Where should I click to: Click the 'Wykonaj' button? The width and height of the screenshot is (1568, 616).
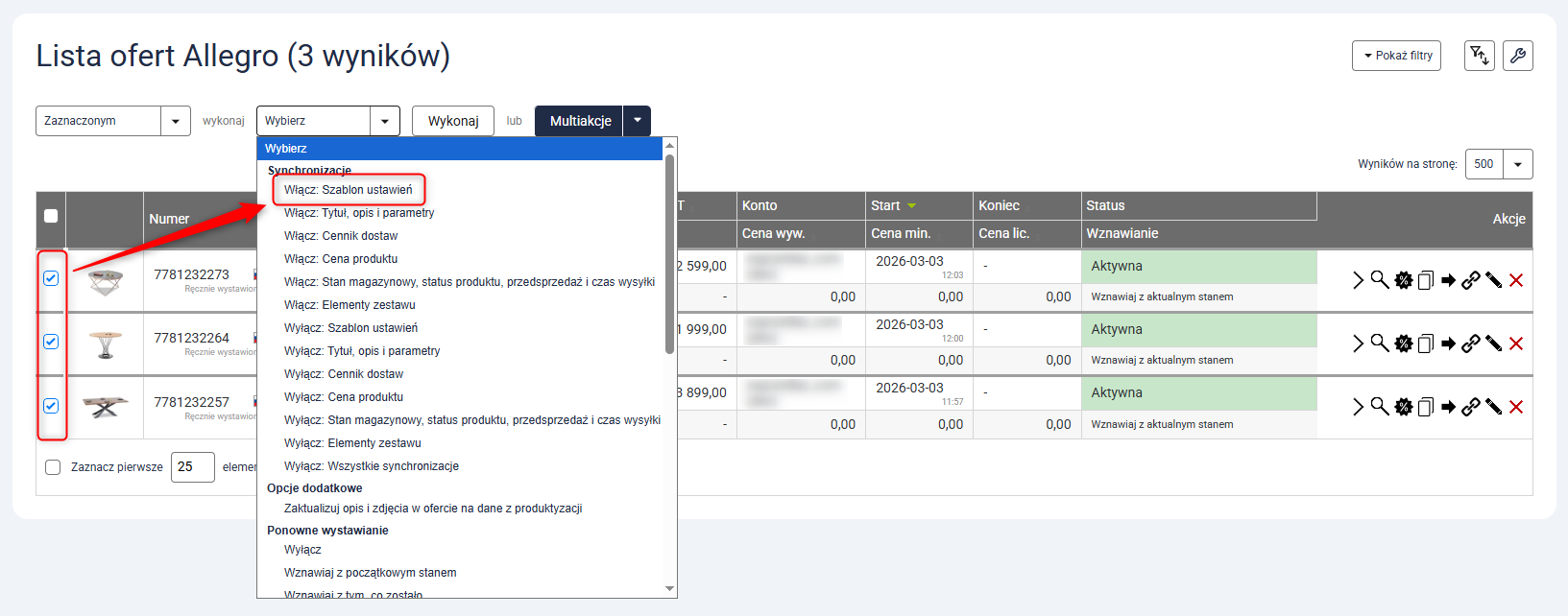pyautogui.click(x=453, y=121)
